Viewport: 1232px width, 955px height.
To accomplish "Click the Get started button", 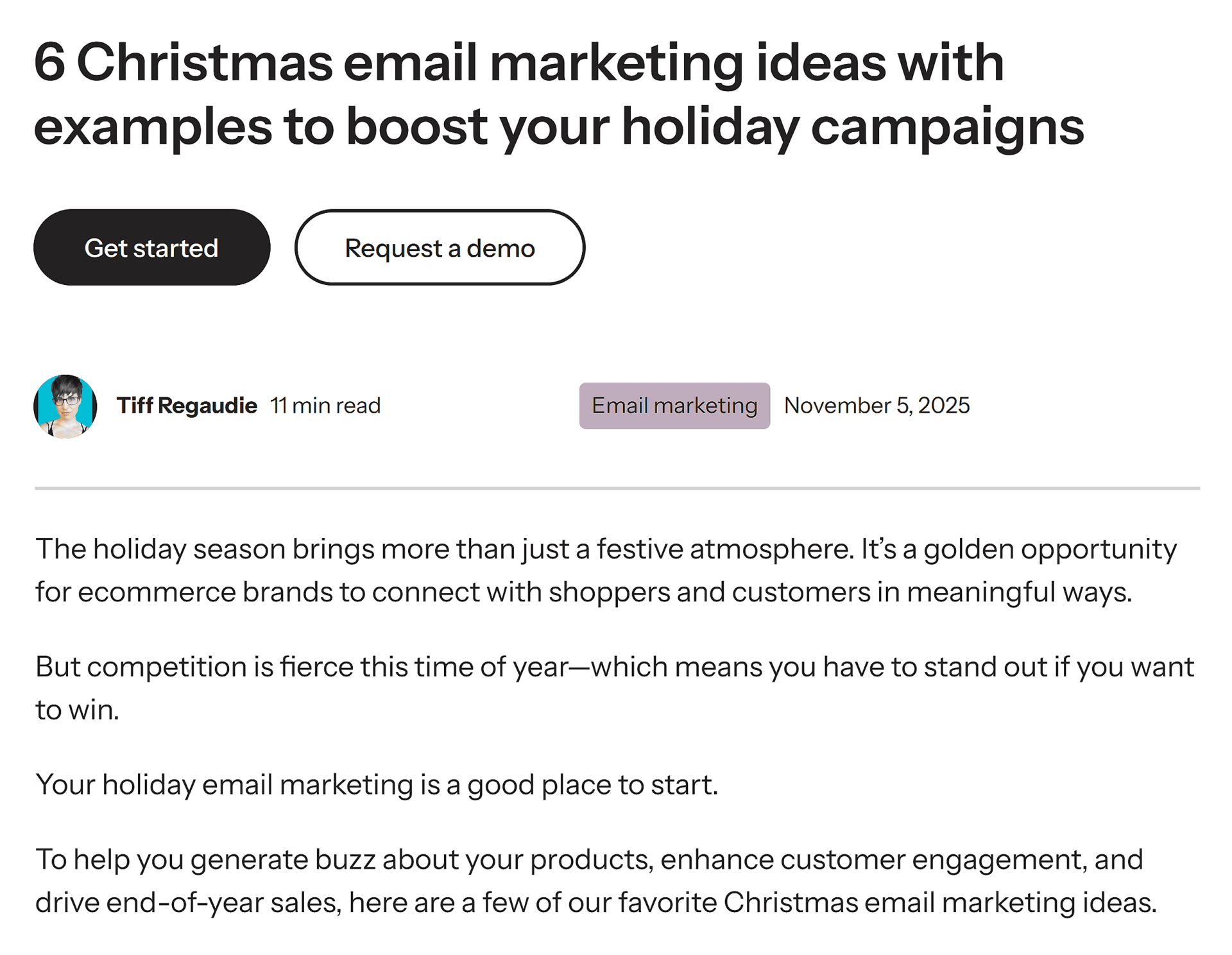I will click(x=151, y=248).
